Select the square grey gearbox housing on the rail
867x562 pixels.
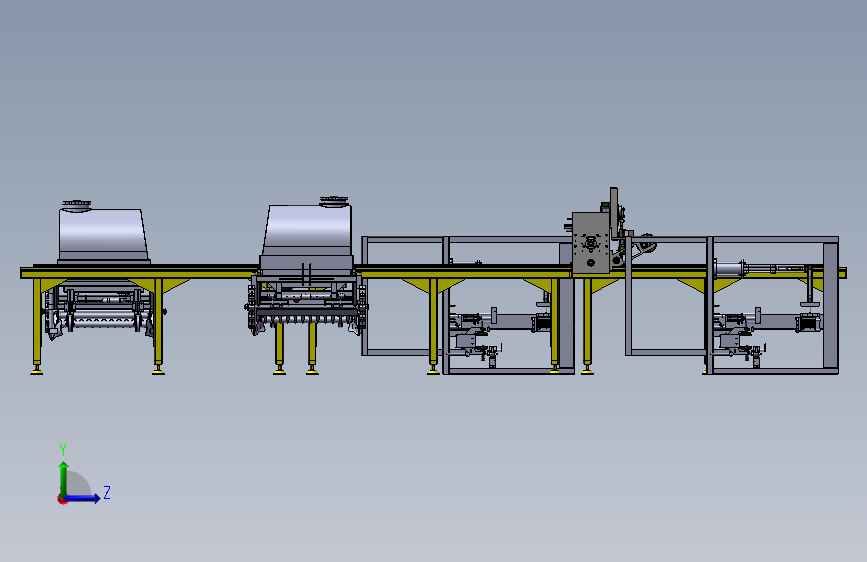pos(591,243)
